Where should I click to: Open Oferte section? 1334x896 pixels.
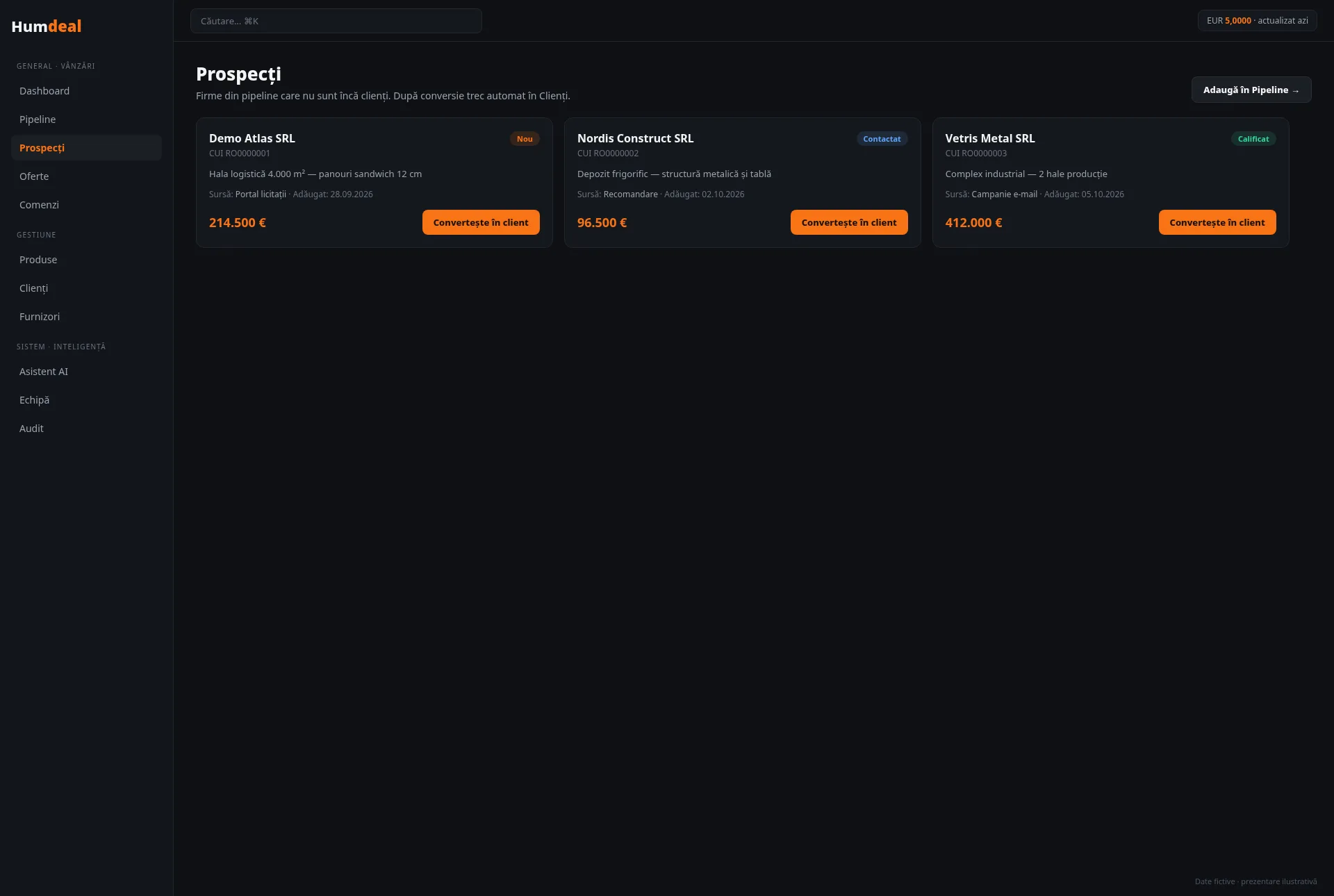86,176
